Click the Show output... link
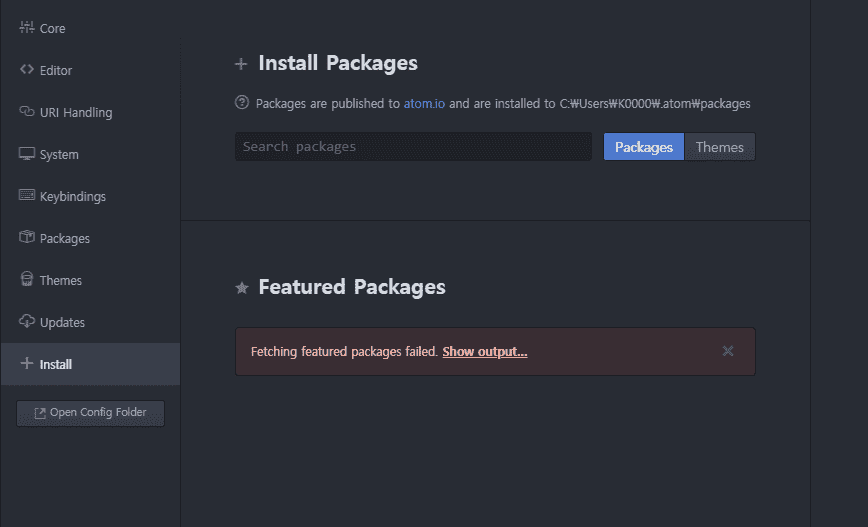 [x=485, y=351]
